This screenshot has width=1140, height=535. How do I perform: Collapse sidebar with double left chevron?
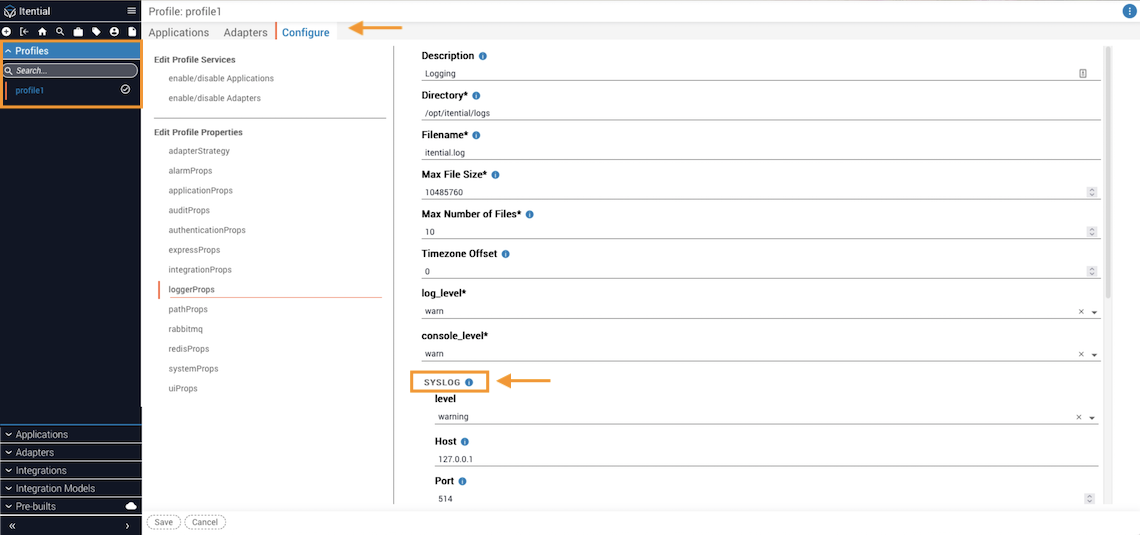[x=12, y=526]
